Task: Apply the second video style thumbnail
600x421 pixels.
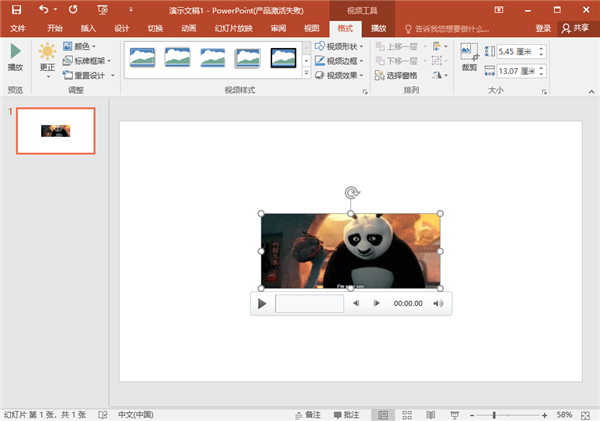Action: 178,58
